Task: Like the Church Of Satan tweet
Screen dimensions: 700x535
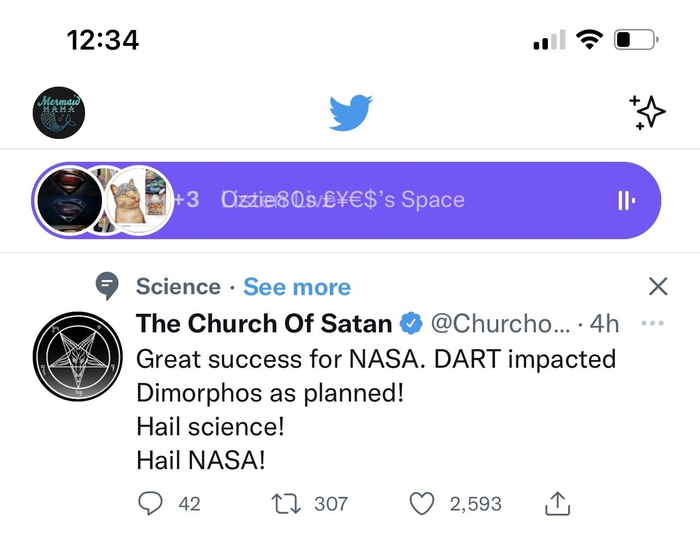Action: (423, 504)
